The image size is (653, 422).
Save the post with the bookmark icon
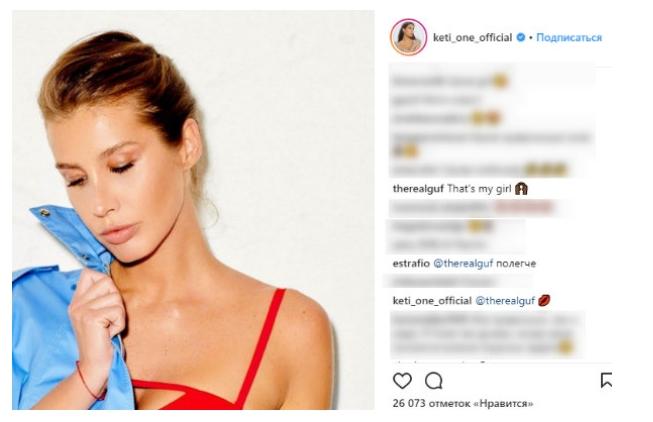[606, 380]
